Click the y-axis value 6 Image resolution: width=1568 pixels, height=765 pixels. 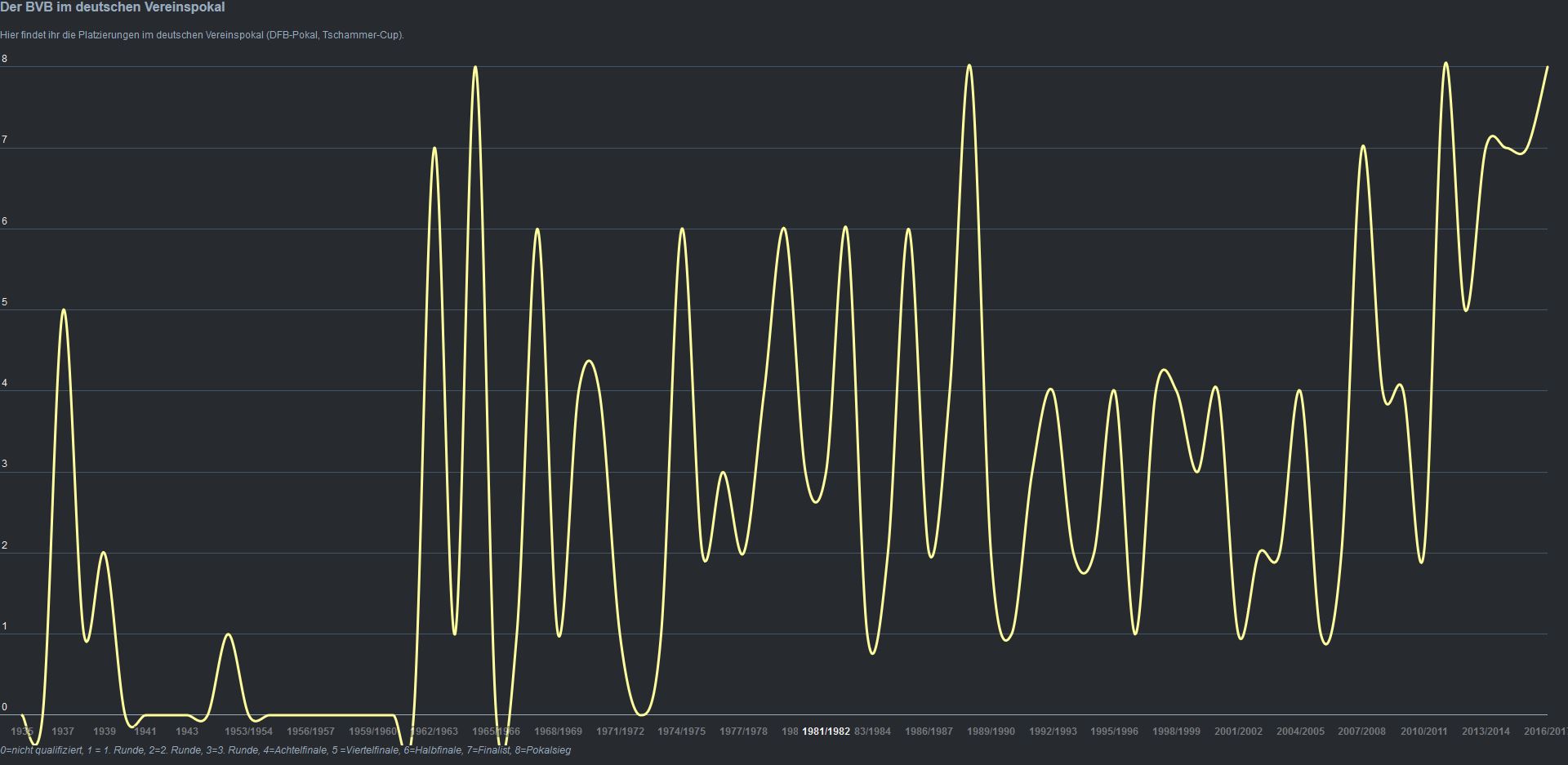coord(4,221)
